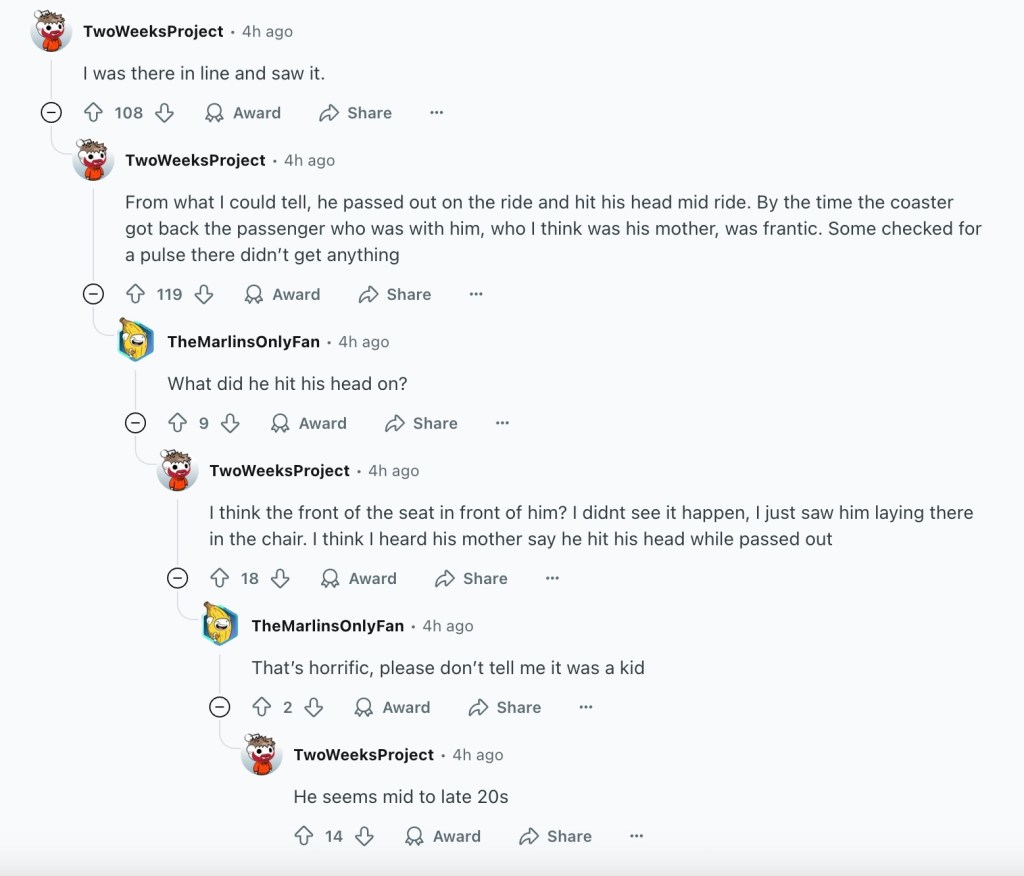Downvote the "He seems mid to late 20s" comment
Image resolution: width=1024 pixels, height=876 pixels.
pos(364,836)
